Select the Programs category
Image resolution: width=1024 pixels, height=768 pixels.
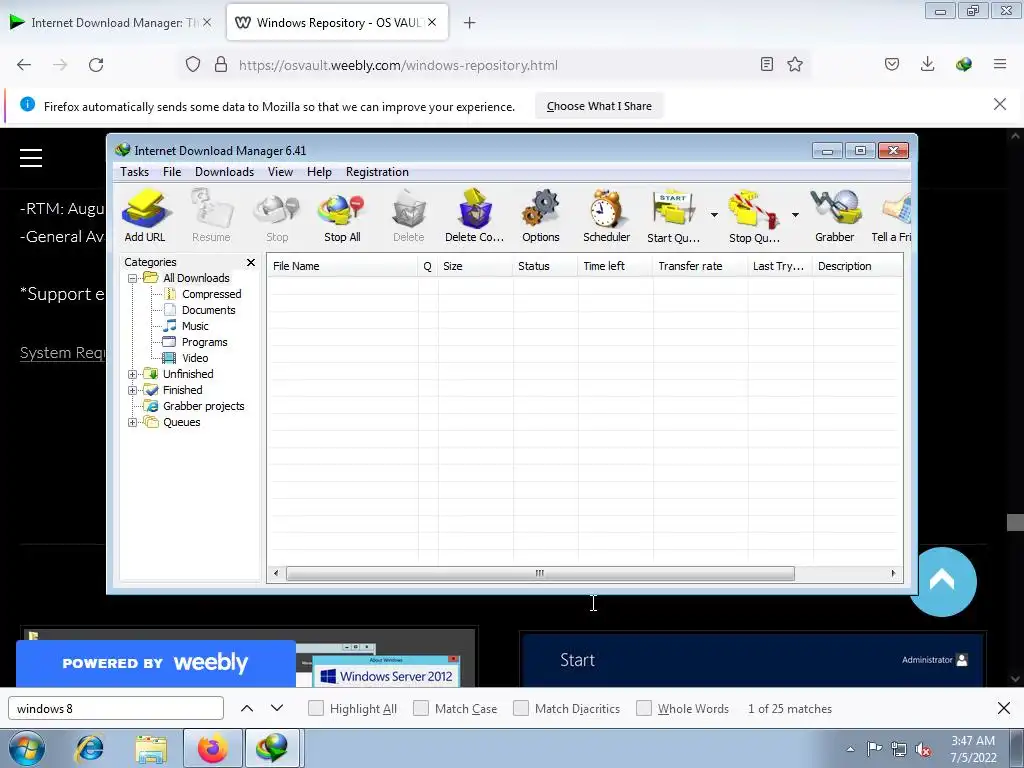click(204, 342)
